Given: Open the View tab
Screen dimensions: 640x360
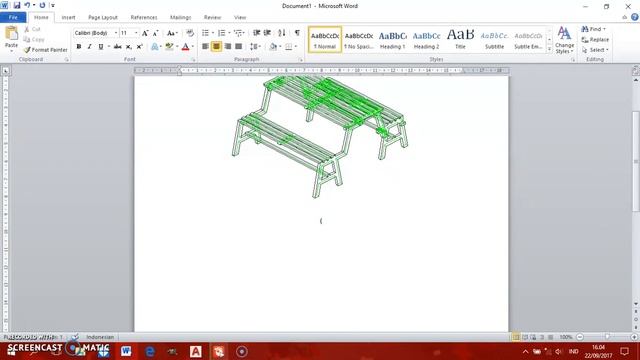Looking at the screenshot, I should coord(240,18).
